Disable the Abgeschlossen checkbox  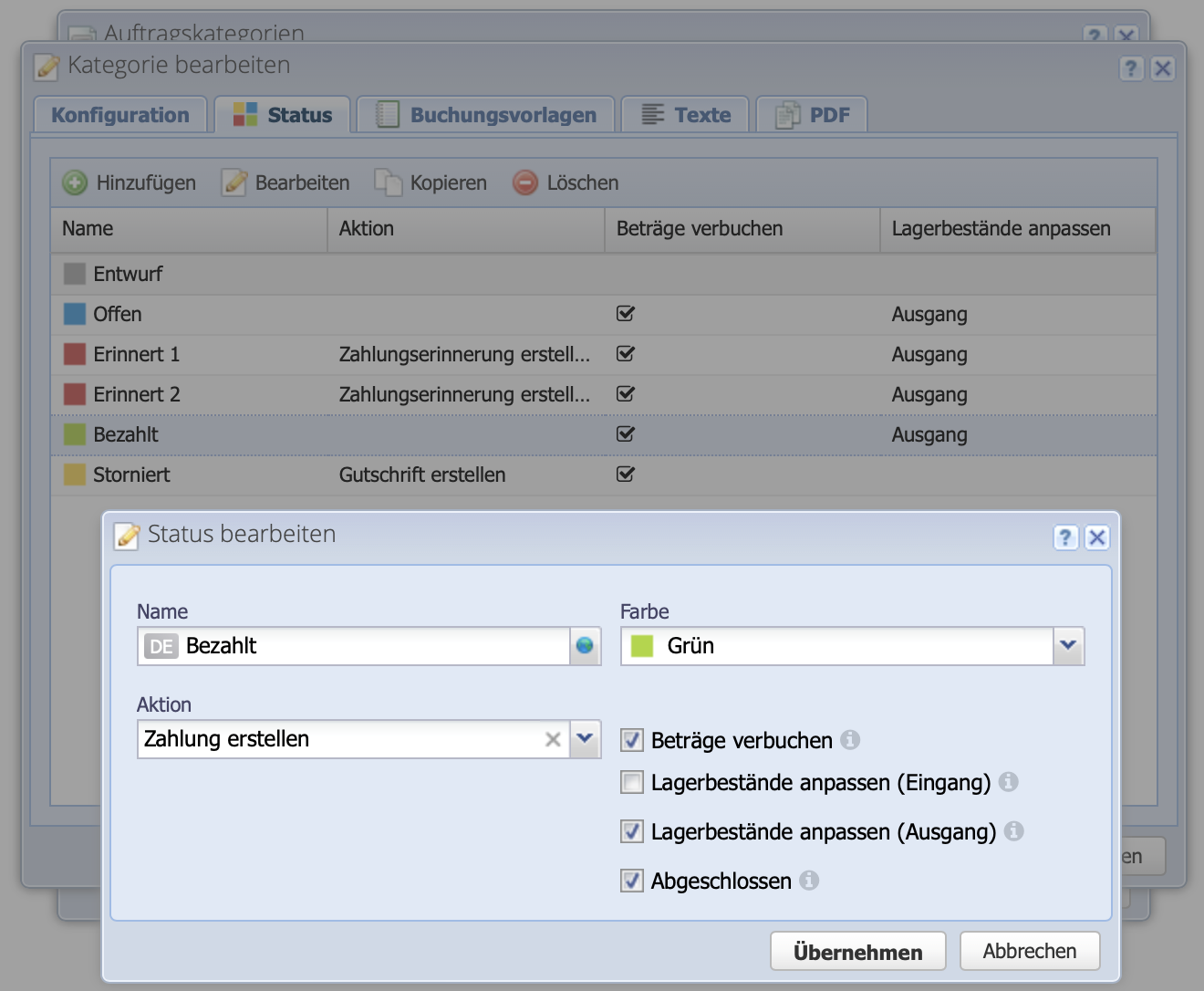coord(631,880)
